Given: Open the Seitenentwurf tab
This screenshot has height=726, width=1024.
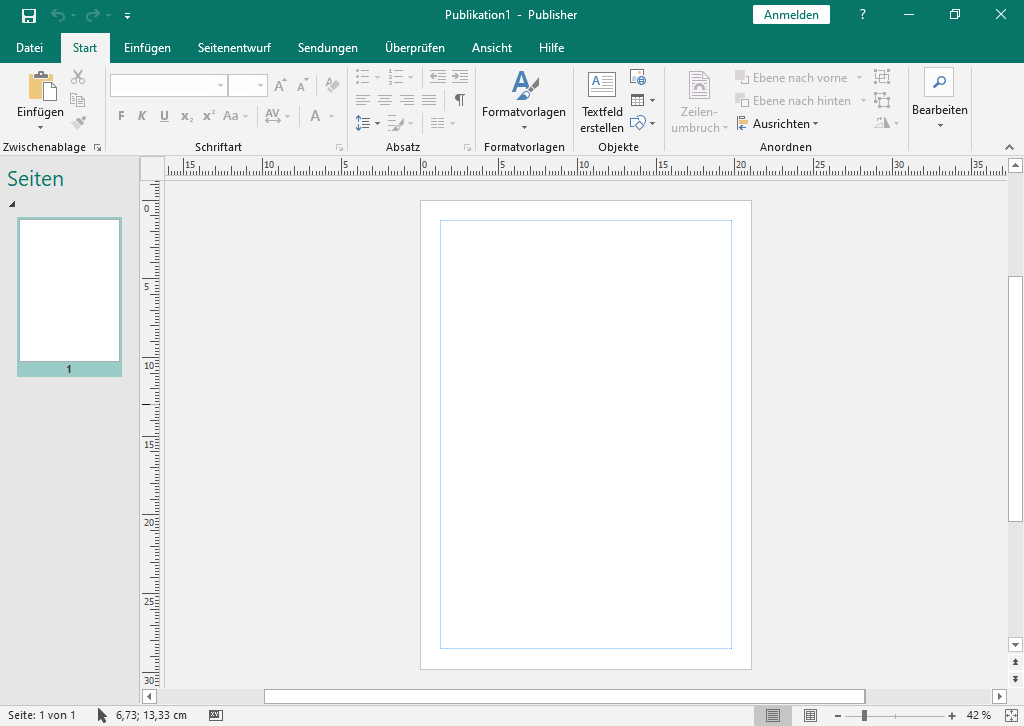Looking at the screenshot, I should (234, 48).
